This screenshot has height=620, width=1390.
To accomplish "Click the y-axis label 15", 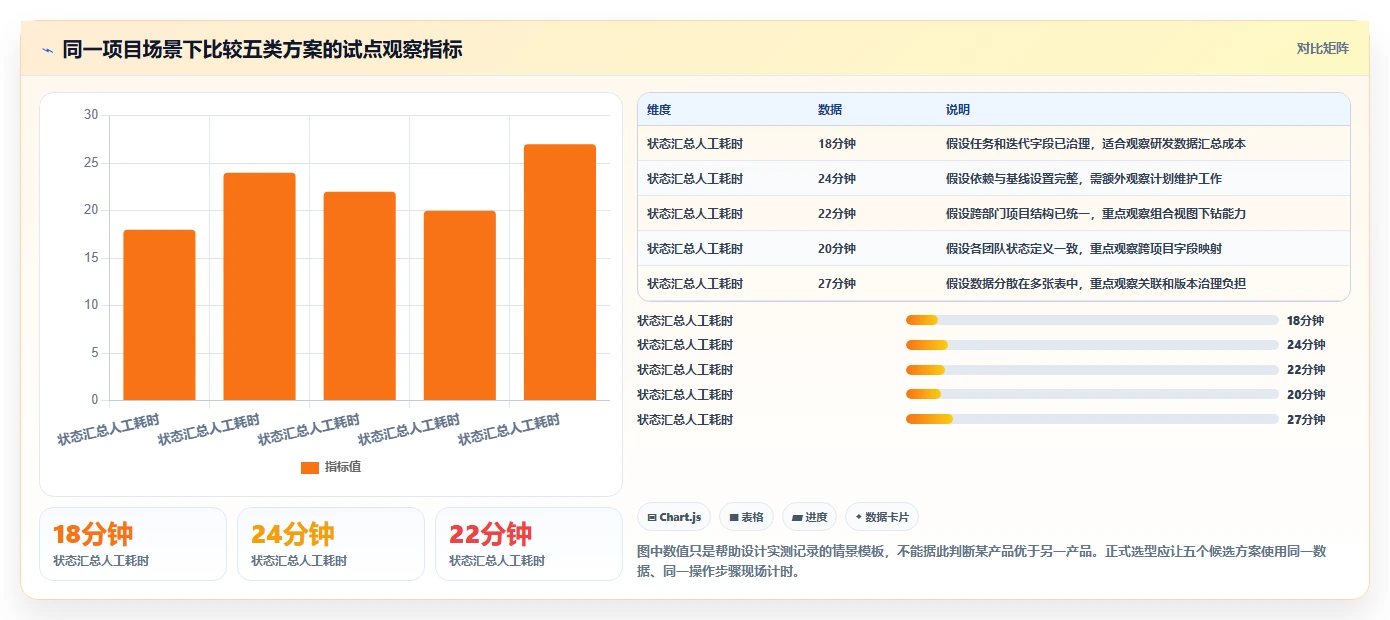I will (91, 258).
